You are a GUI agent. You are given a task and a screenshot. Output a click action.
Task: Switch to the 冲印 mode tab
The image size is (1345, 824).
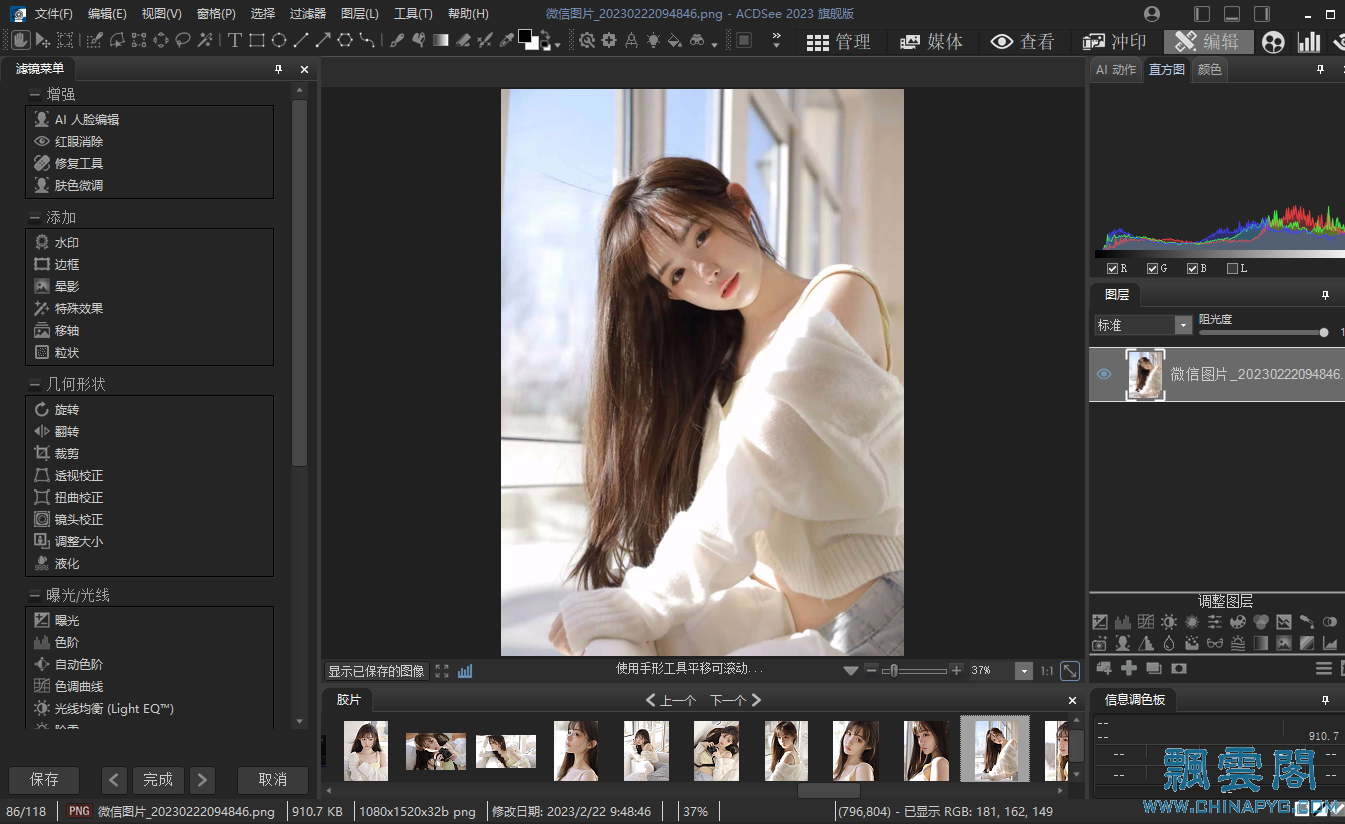pos(1114,41)
